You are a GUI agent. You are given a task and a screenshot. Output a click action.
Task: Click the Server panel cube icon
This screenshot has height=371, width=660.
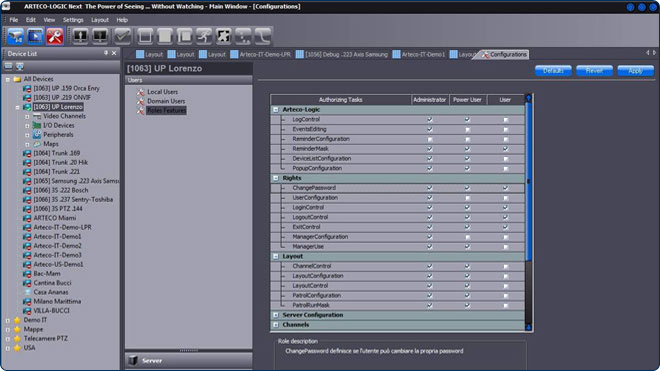pos(133,360)
